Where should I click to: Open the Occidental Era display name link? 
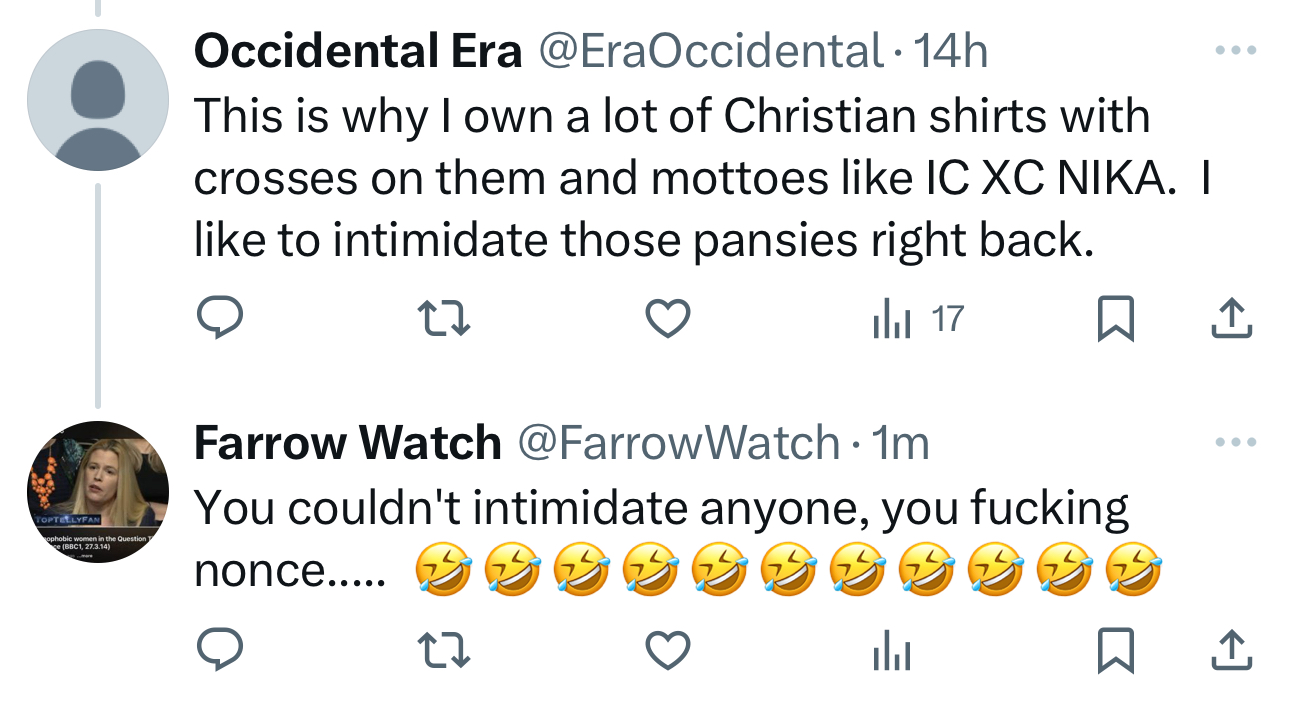coord(358,51)
